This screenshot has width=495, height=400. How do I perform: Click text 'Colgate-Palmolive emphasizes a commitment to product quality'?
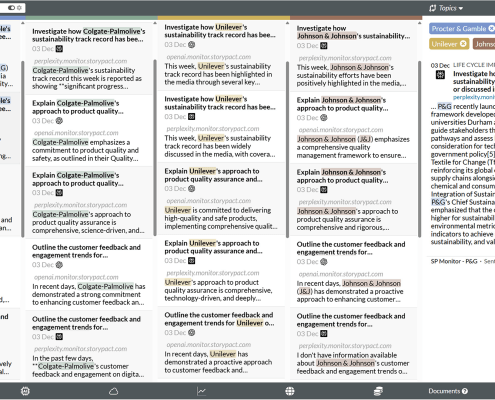click(85, 150)
